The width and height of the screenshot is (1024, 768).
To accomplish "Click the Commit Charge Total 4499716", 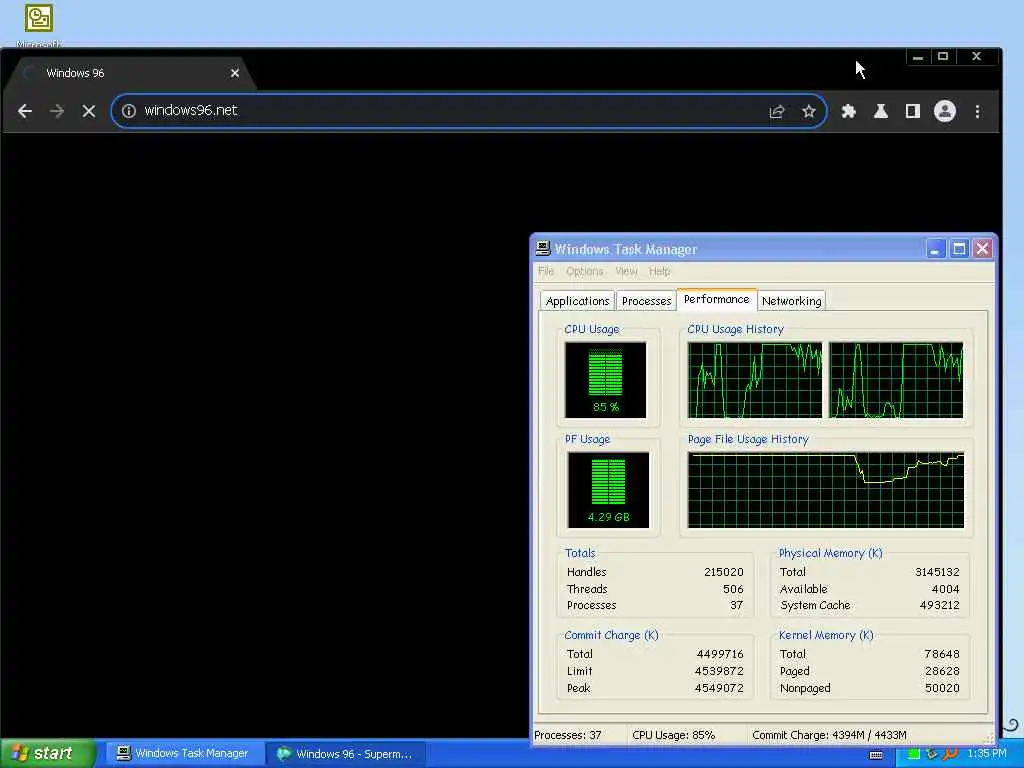I will tap(720, 654).
